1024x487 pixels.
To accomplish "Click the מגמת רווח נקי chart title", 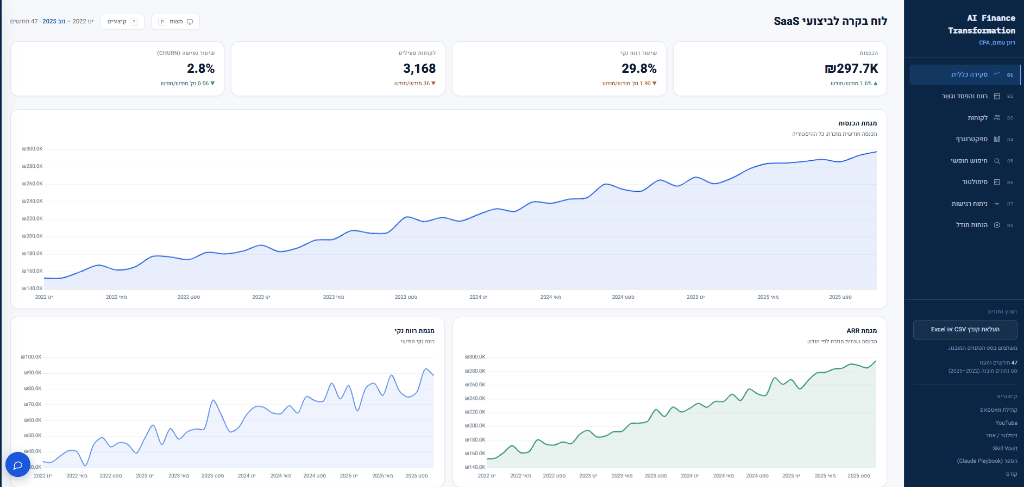I will (416, 330).
